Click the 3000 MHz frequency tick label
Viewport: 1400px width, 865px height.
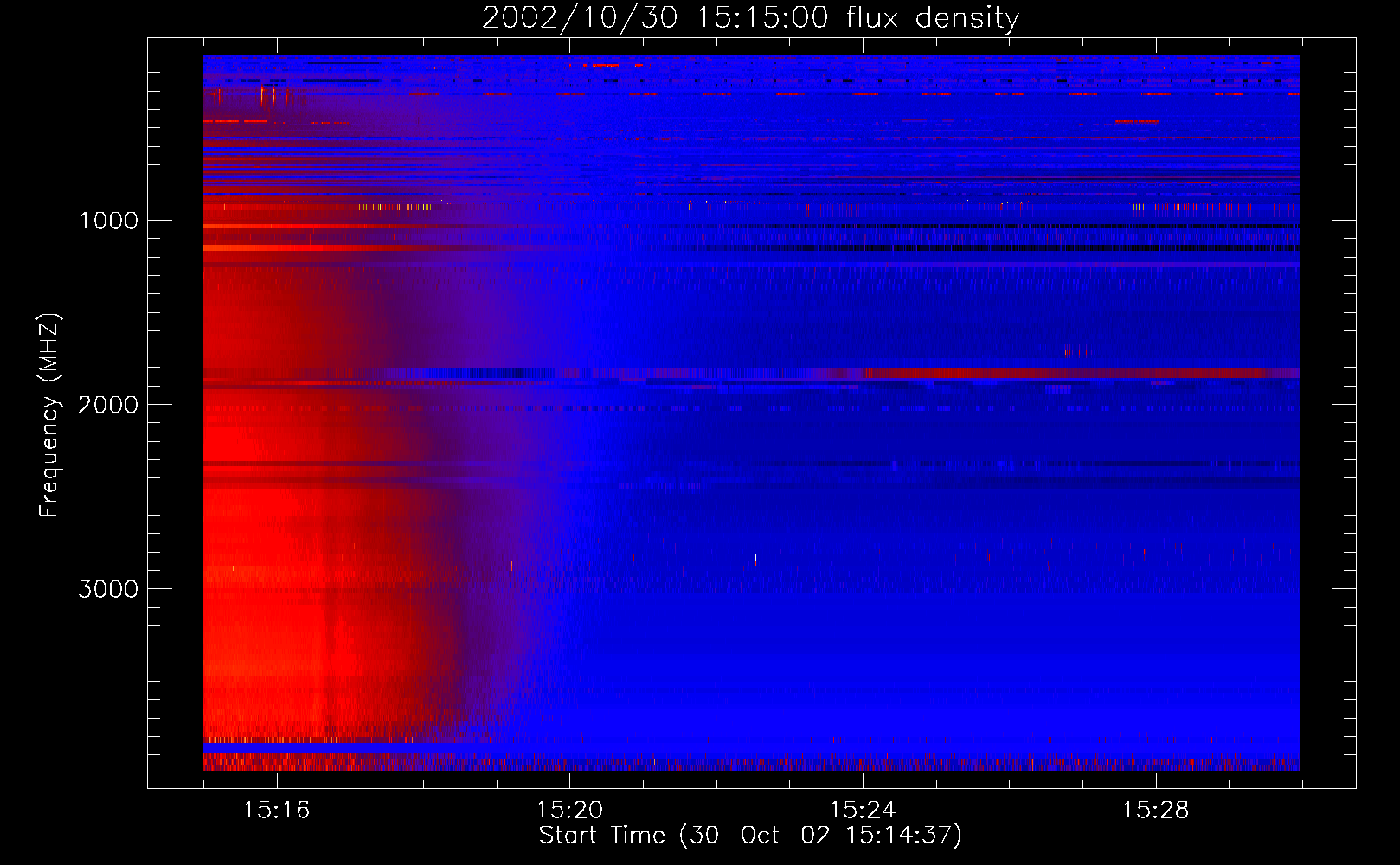pyautogui.click(x=108, y=589)
